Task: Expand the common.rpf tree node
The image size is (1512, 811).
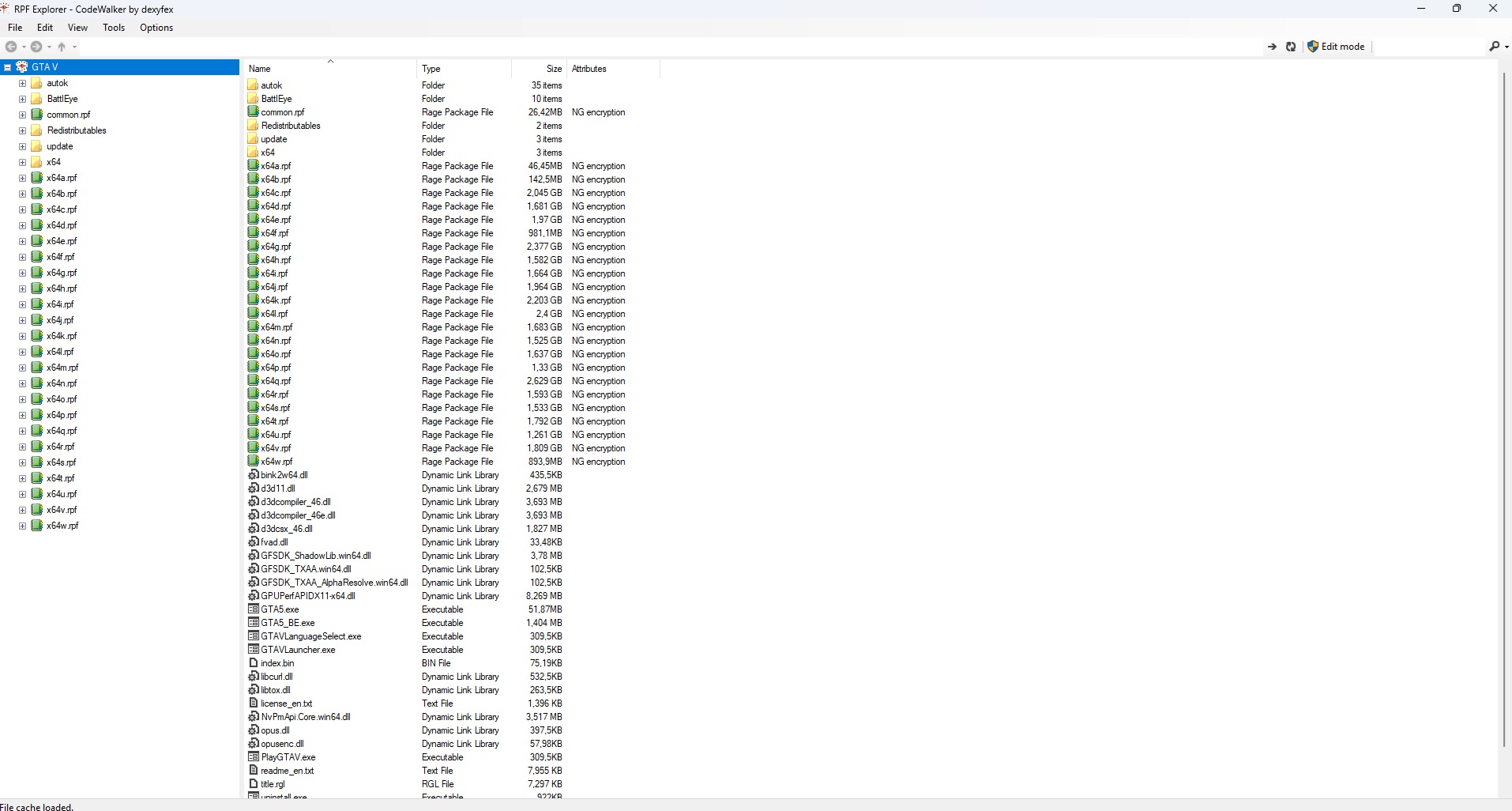Action: pos(22,115)
